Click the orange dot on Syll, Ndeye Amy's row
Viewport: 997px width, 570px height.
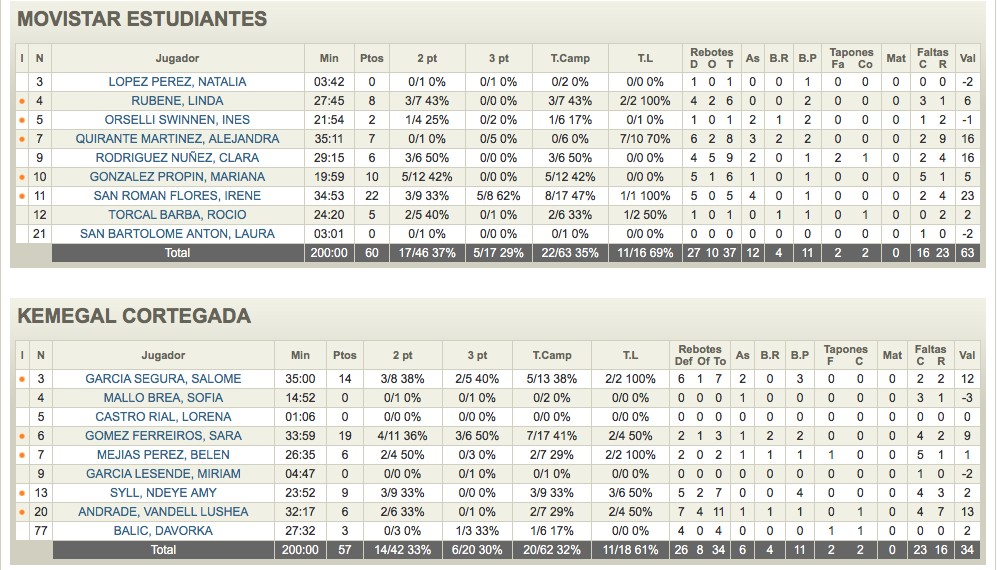click(22, 494)
